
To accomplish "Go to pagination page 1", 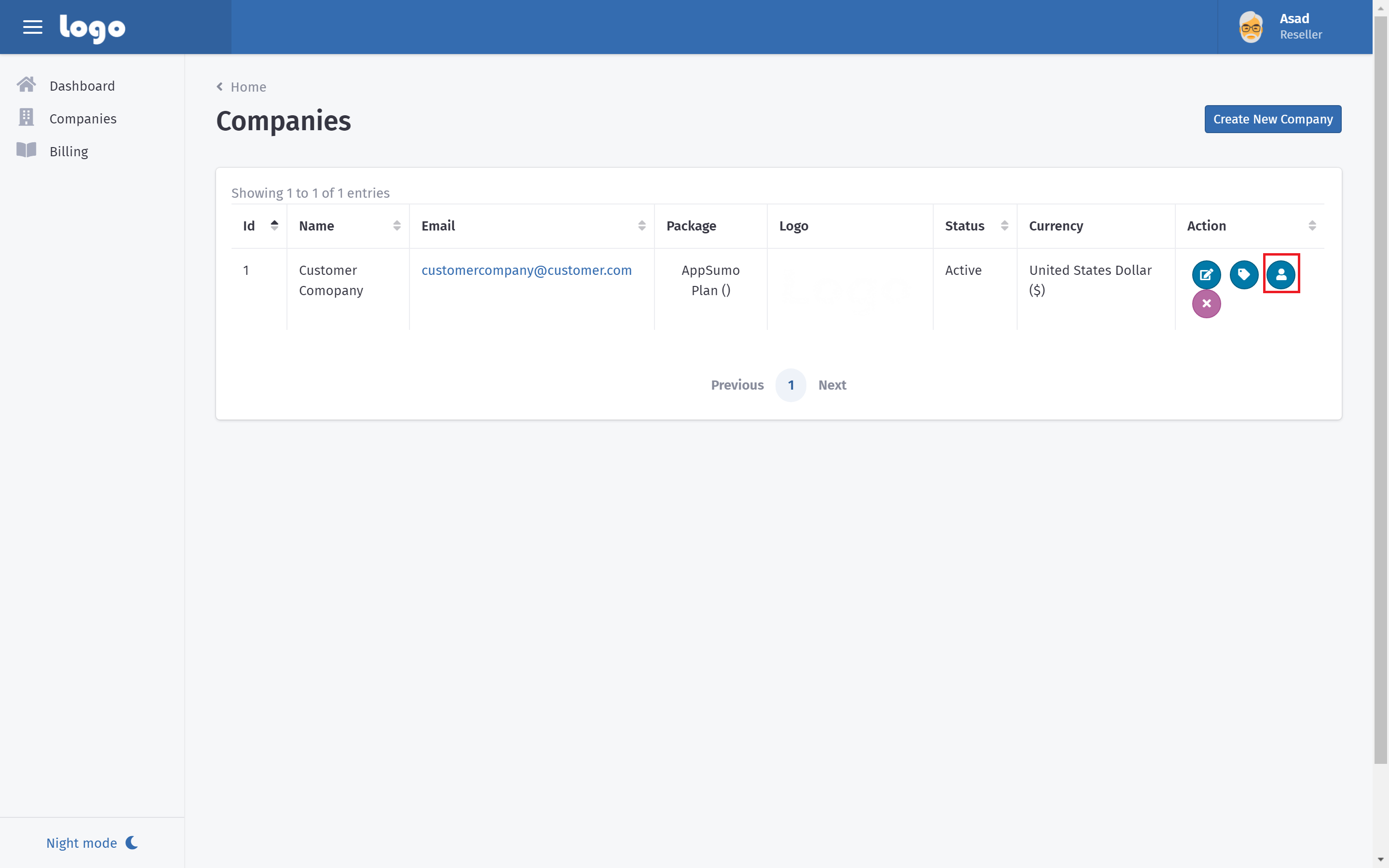I will [x=790, y=385].
